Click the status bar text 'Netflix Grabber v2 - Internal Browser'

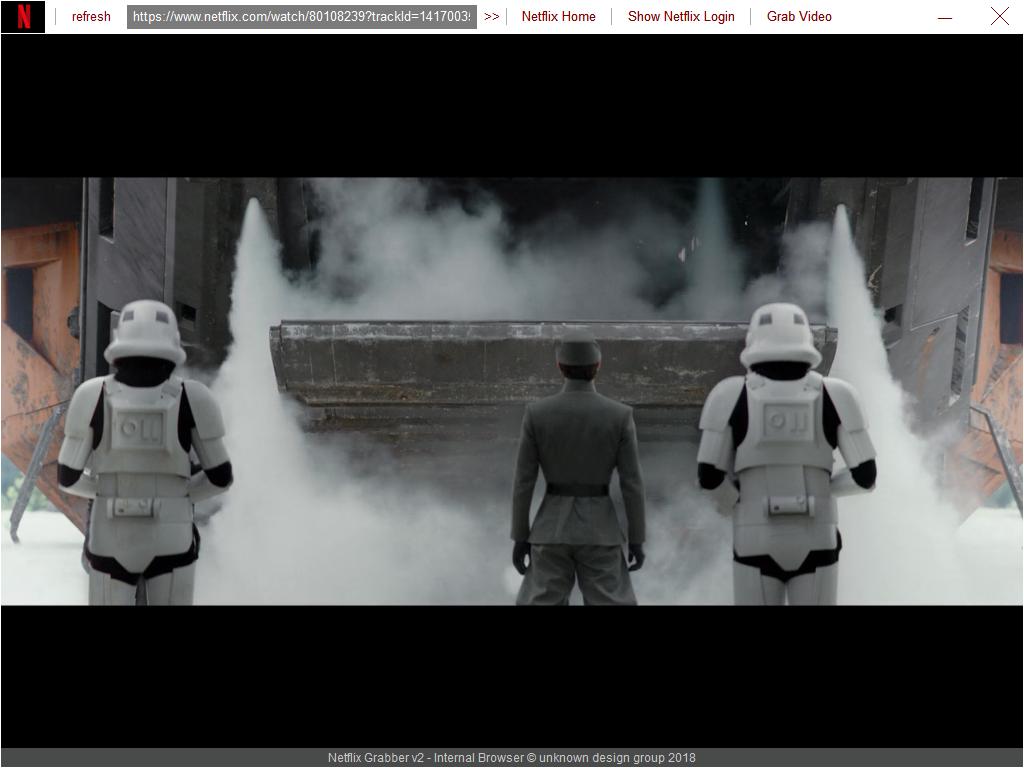(425, 758)
